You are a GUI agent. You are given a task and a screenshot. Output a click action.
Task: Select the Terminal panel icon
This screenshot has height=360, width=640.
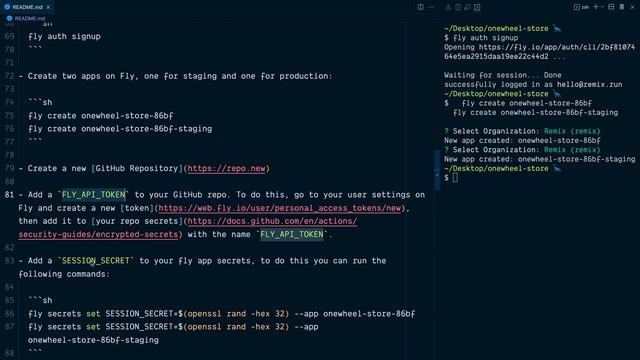tap(477, 7)
